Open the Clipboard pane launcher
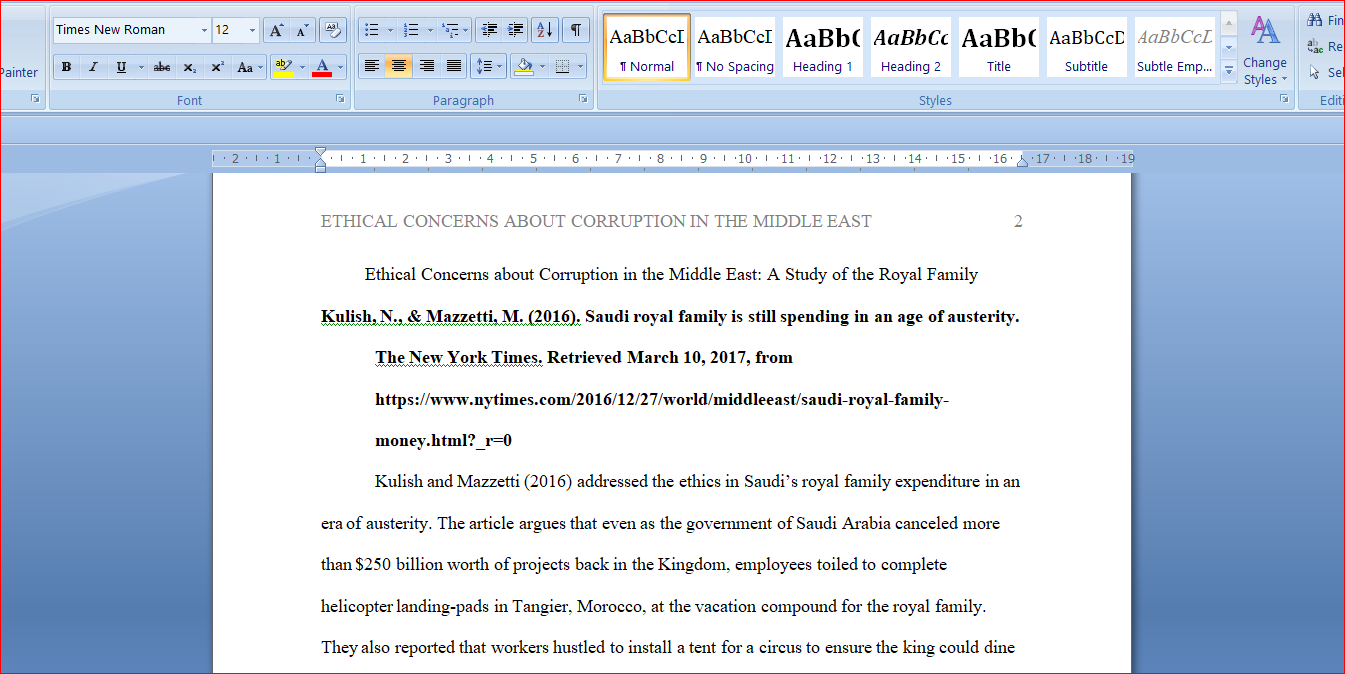The height and width of the screenshot is (674, 1345). tap(35, 99)
